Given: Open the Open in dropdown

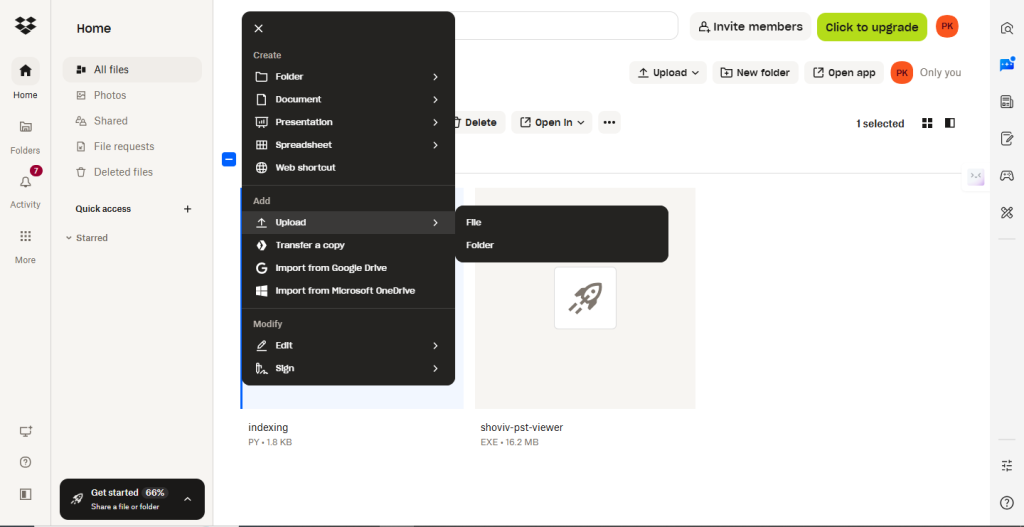Looking at the screenshot, I should point(552,122).
